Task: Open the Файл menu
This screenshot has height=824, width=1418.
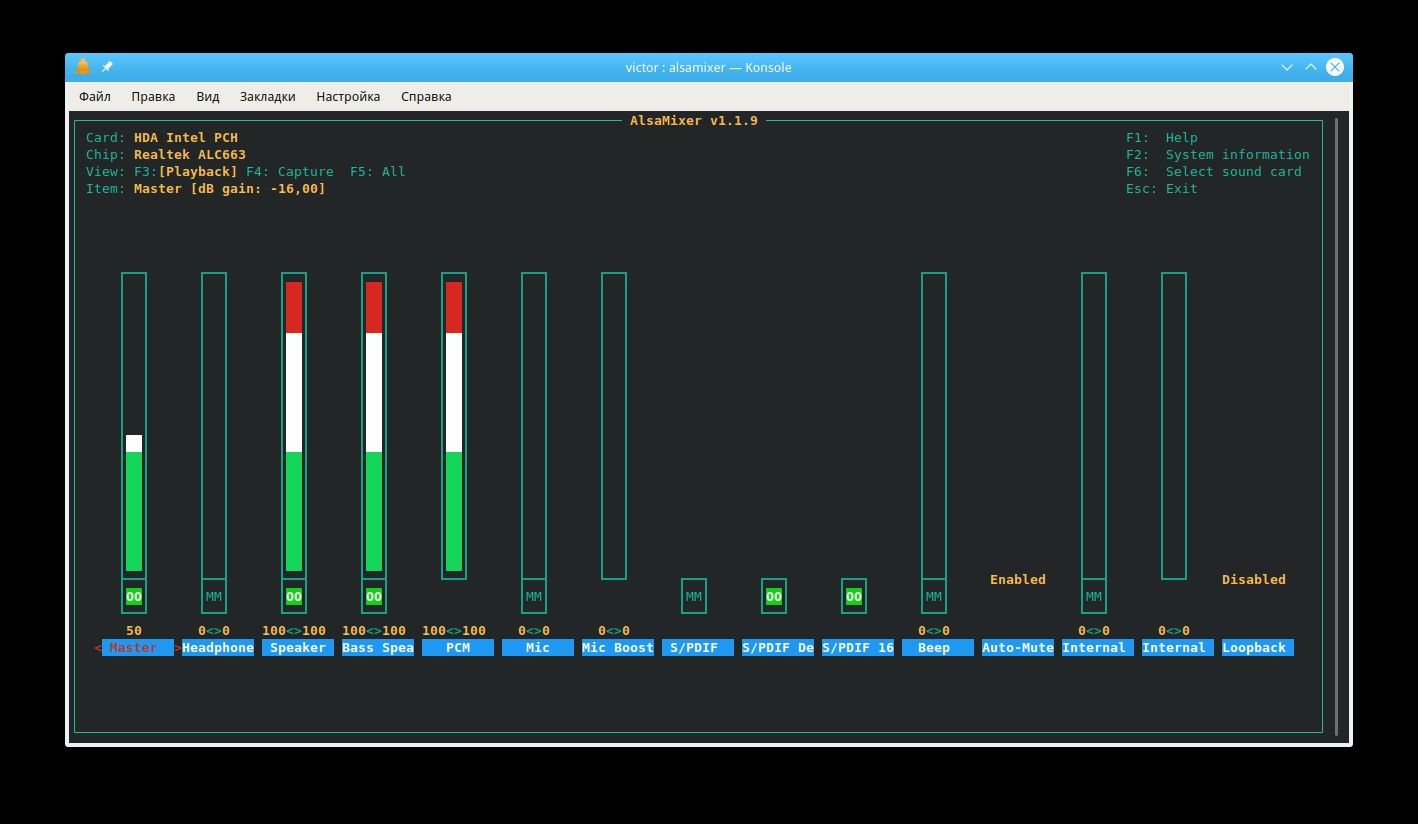Action: (95, 97)
